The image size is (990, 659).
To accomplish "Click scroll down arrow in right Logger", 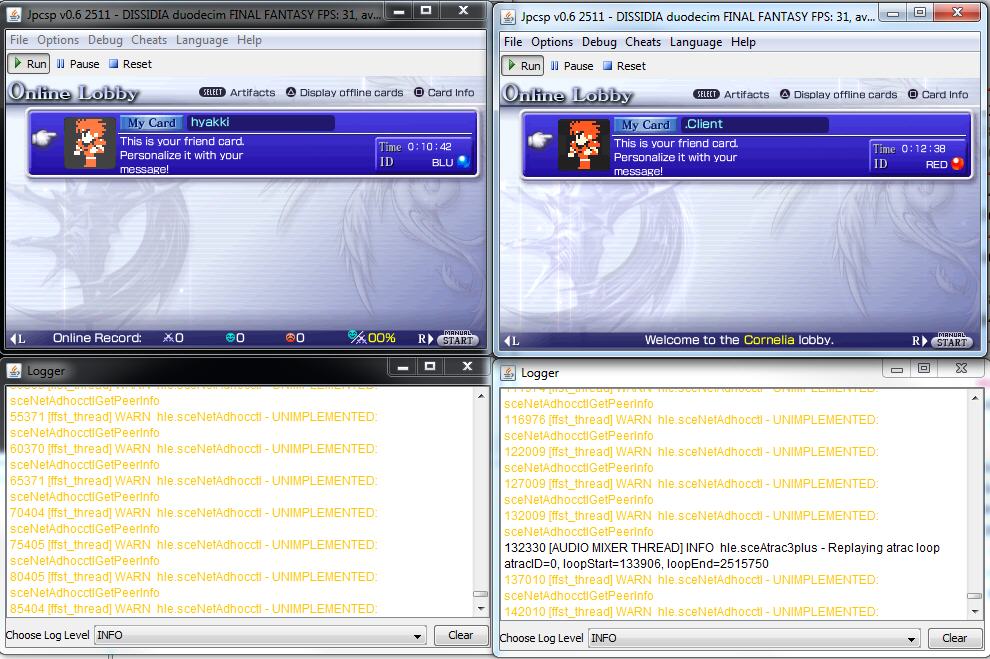I will pos(975,611).
